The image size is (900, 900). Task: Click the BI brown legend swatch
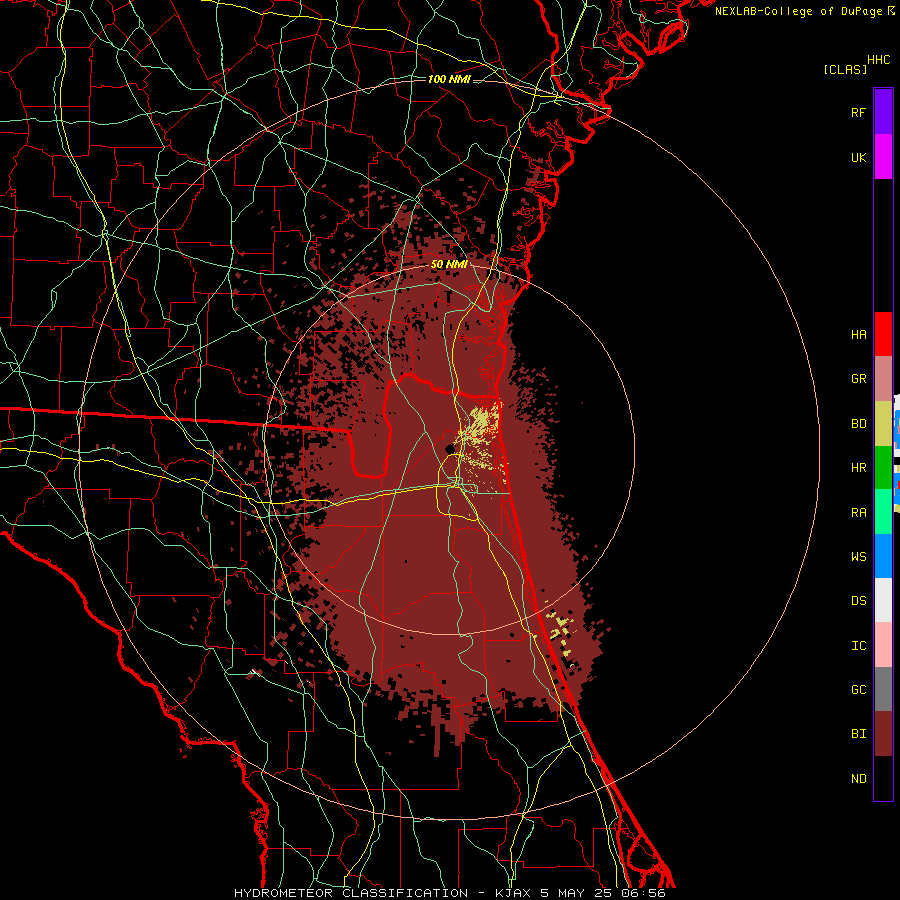[883, 734]
